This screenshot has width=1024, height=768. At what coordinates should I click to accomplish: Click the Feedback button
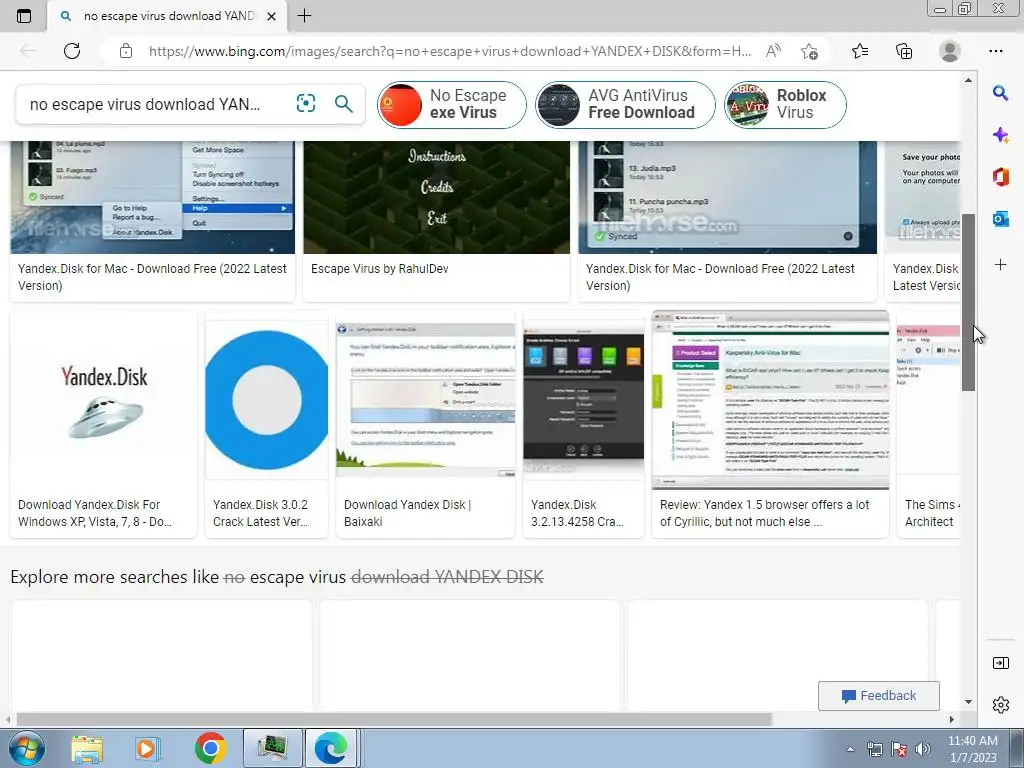[x=878, y=696]
